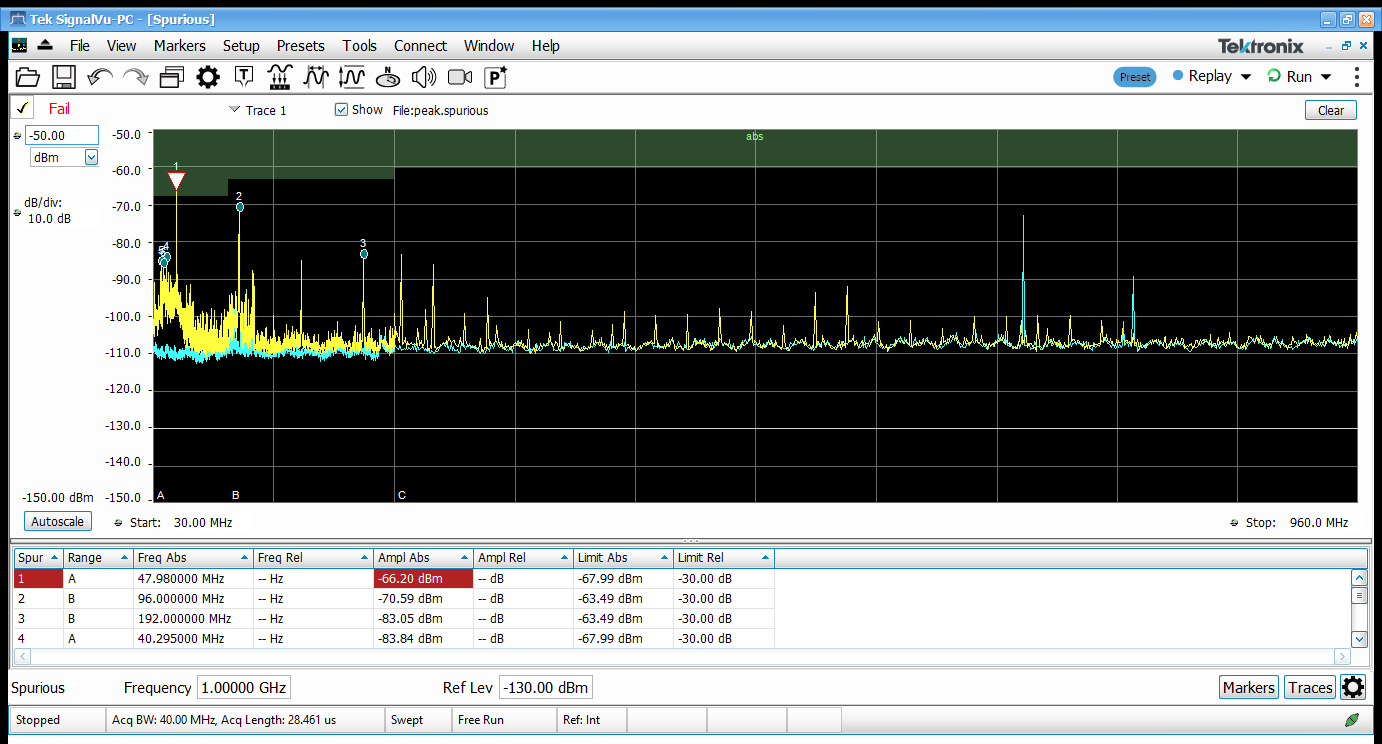The image size is (1382, 744).
Task: Click the amplitude-vs-time waveform icon
Action: click(351, 76)
